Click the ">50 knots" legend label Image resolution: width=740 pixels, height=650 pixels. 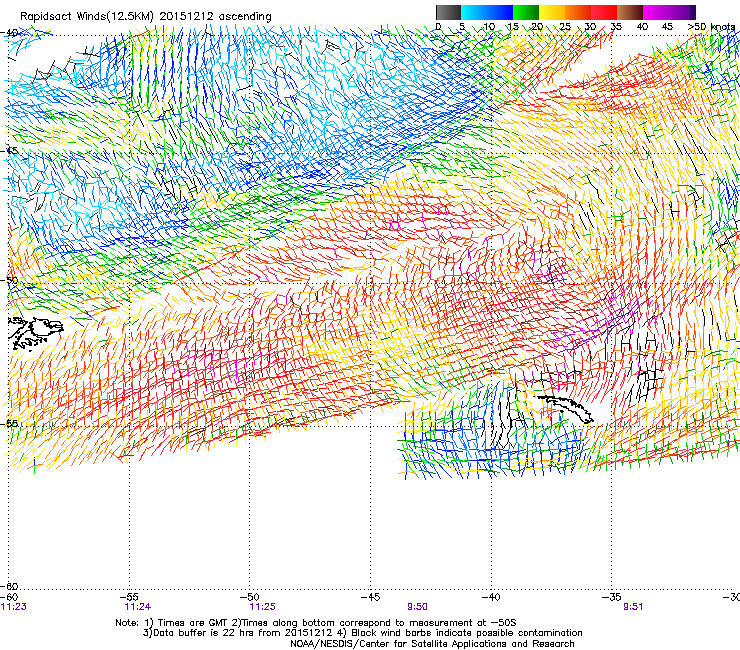712,27
